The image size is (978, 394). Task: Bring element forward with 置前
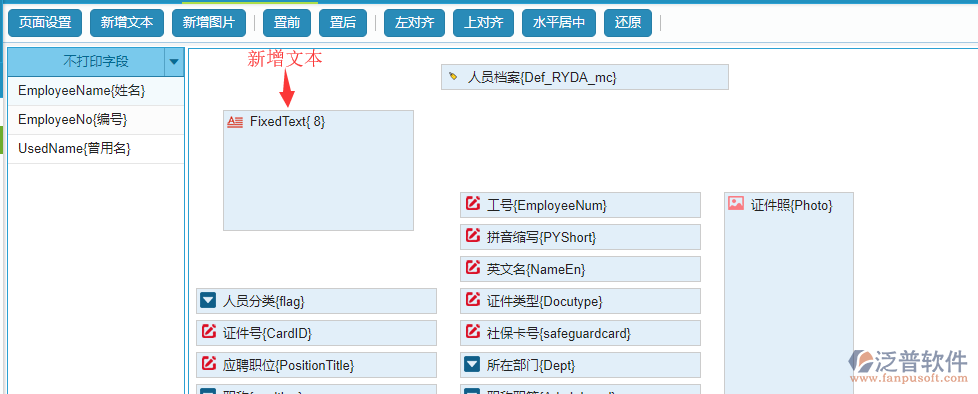point(287,23)
